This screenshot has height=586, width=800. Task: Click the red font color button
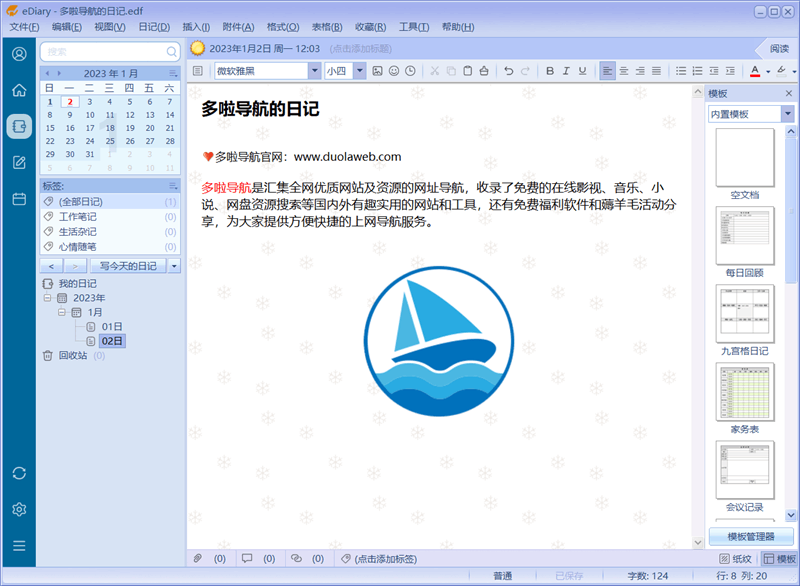755,71
